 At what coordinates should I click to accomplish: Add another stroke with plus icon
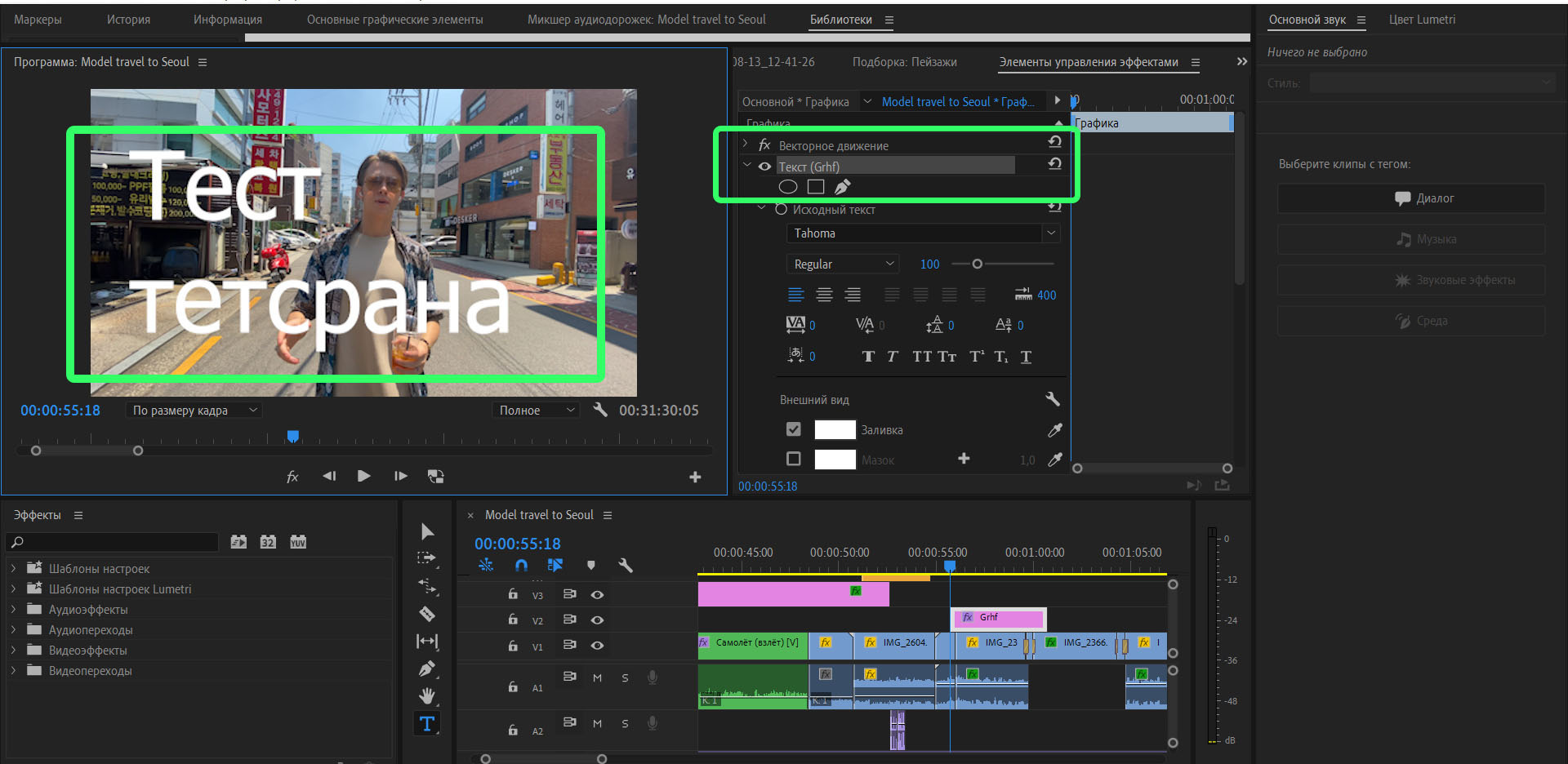[964, 459]
